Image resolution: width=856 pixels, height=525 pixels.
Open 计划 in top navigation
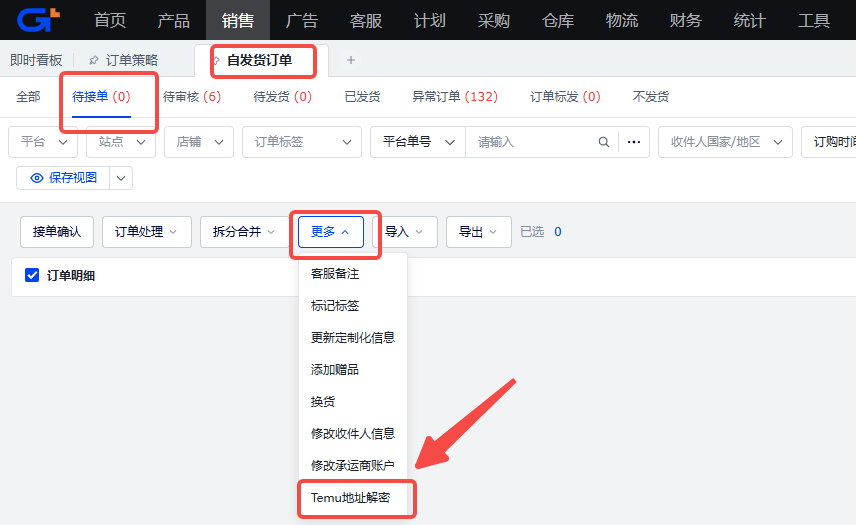[430, 20]
